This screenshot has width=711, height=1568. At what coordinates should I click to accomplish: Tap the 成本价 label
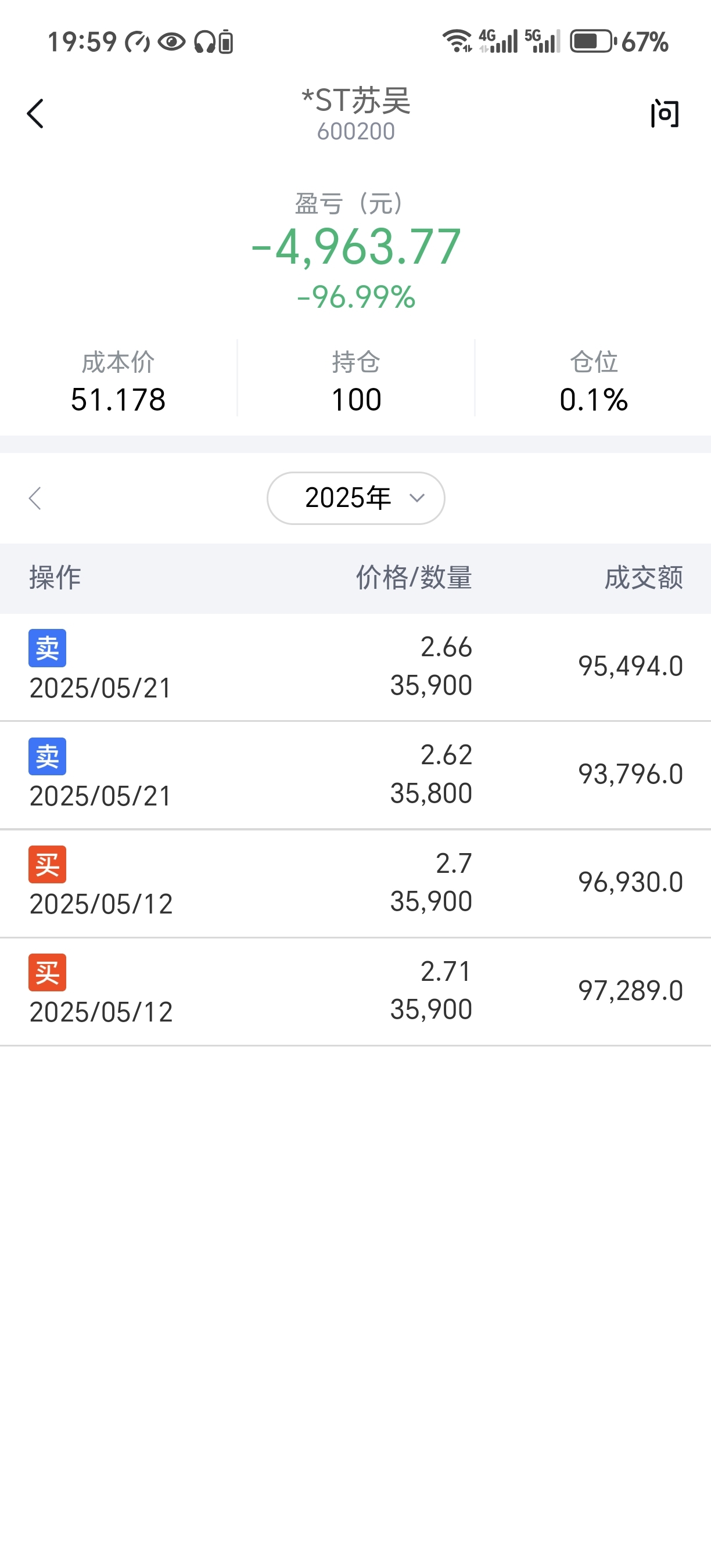tap(118, 362)
